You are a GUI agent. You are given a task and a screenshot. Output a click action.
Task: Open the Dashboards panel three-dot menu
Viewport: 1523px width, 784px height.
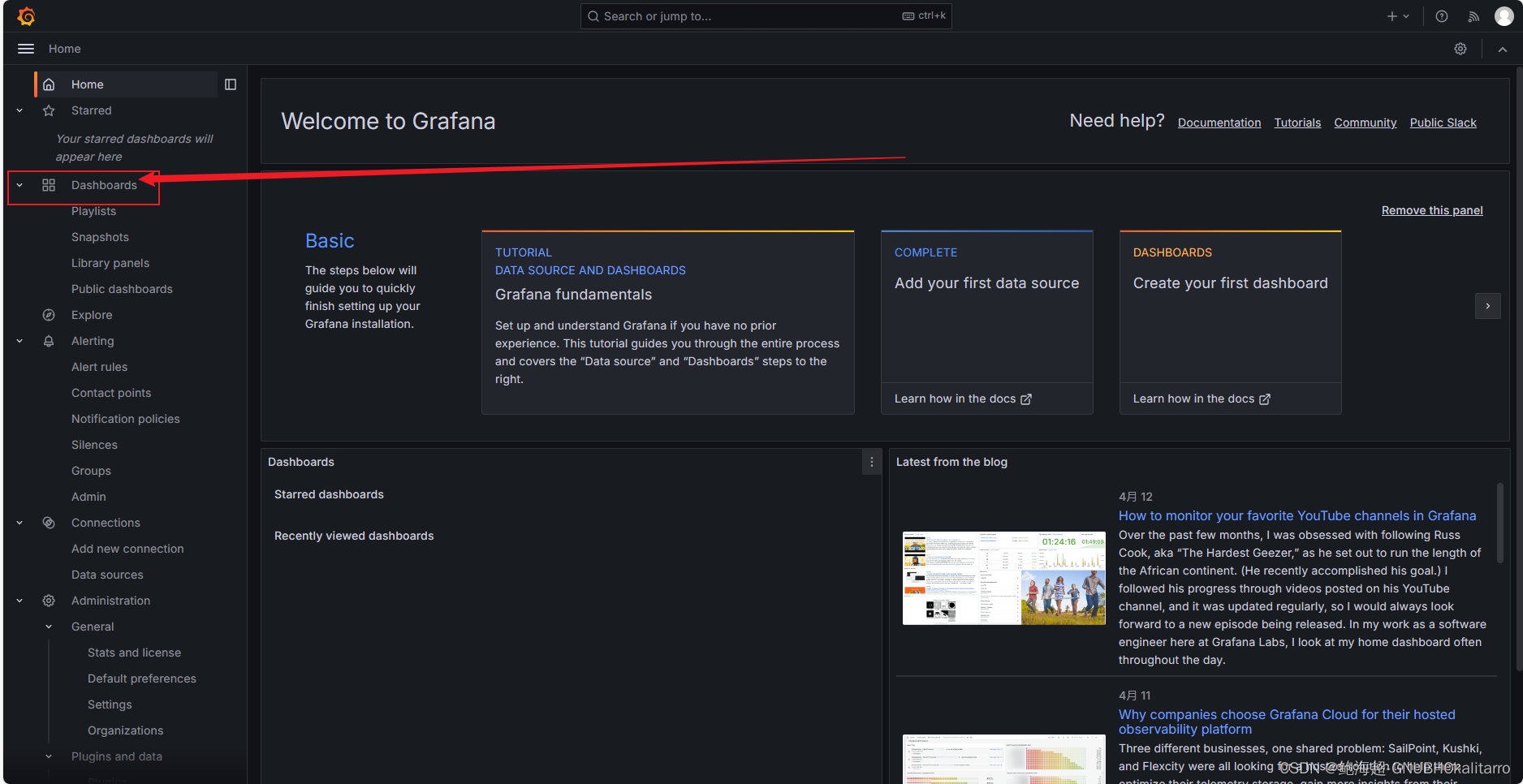tap(872, 462)
